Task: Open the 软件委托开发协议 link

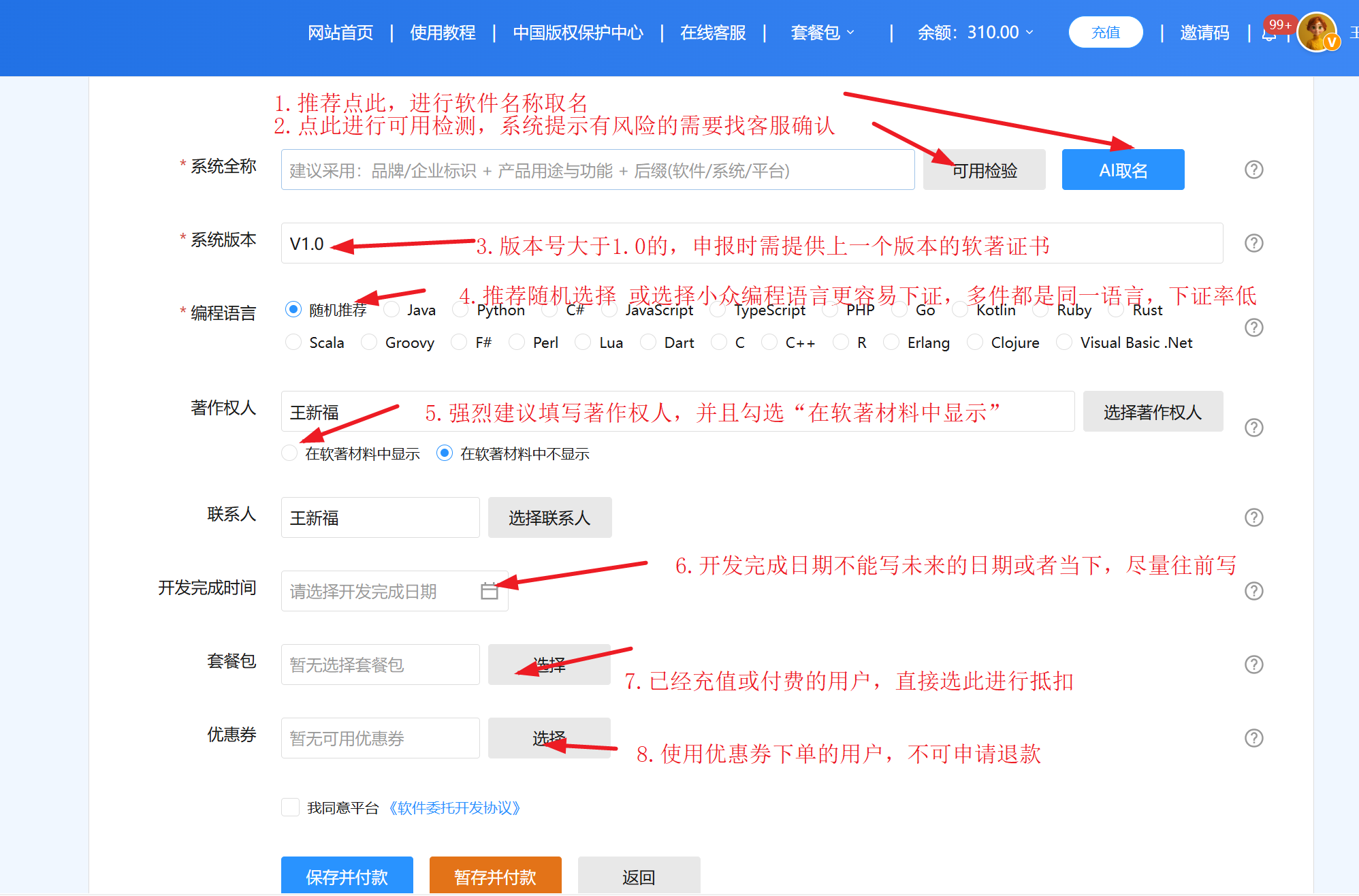Action: [x=454, y=808]
